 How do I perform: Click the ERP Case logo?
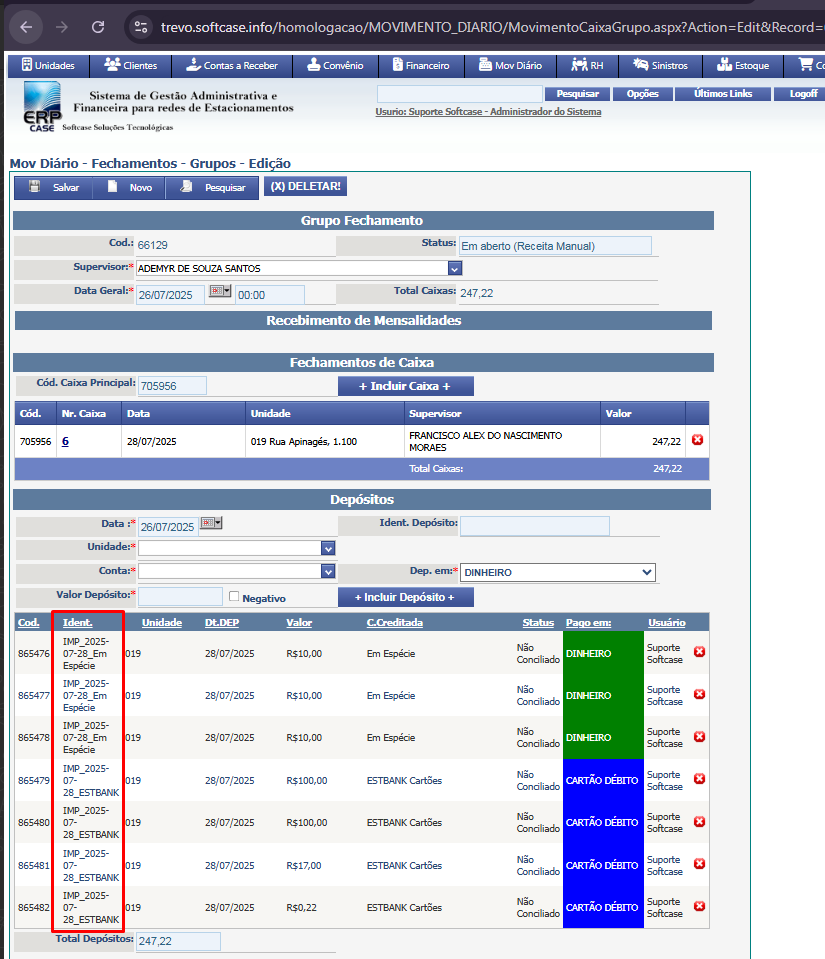[x=42, y=106]
